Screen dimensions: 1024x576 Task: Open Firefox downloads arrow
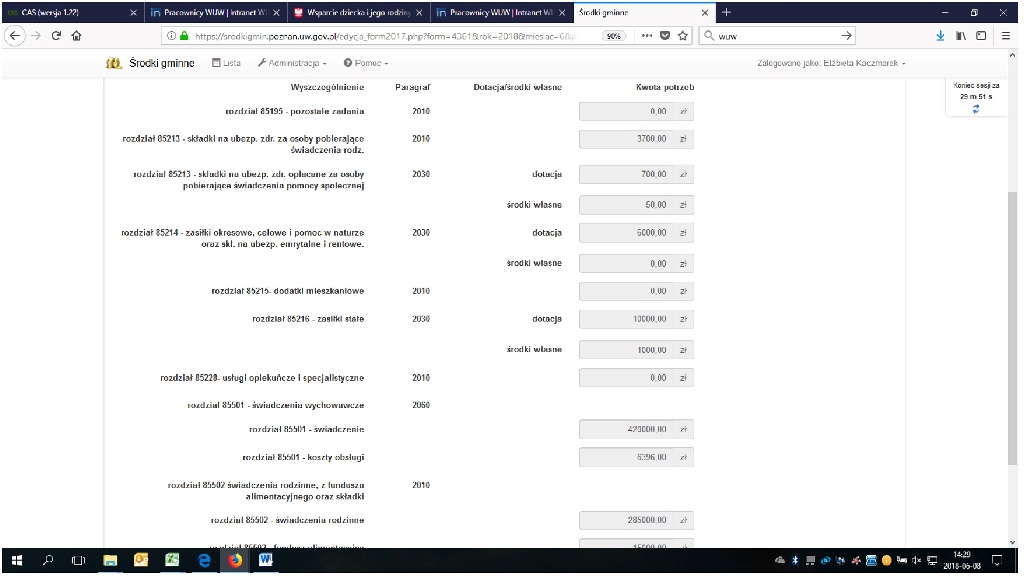(940, 35)
